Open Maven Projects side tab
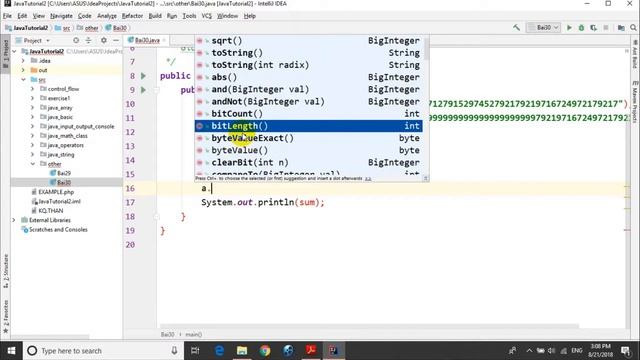 (635, 101)
